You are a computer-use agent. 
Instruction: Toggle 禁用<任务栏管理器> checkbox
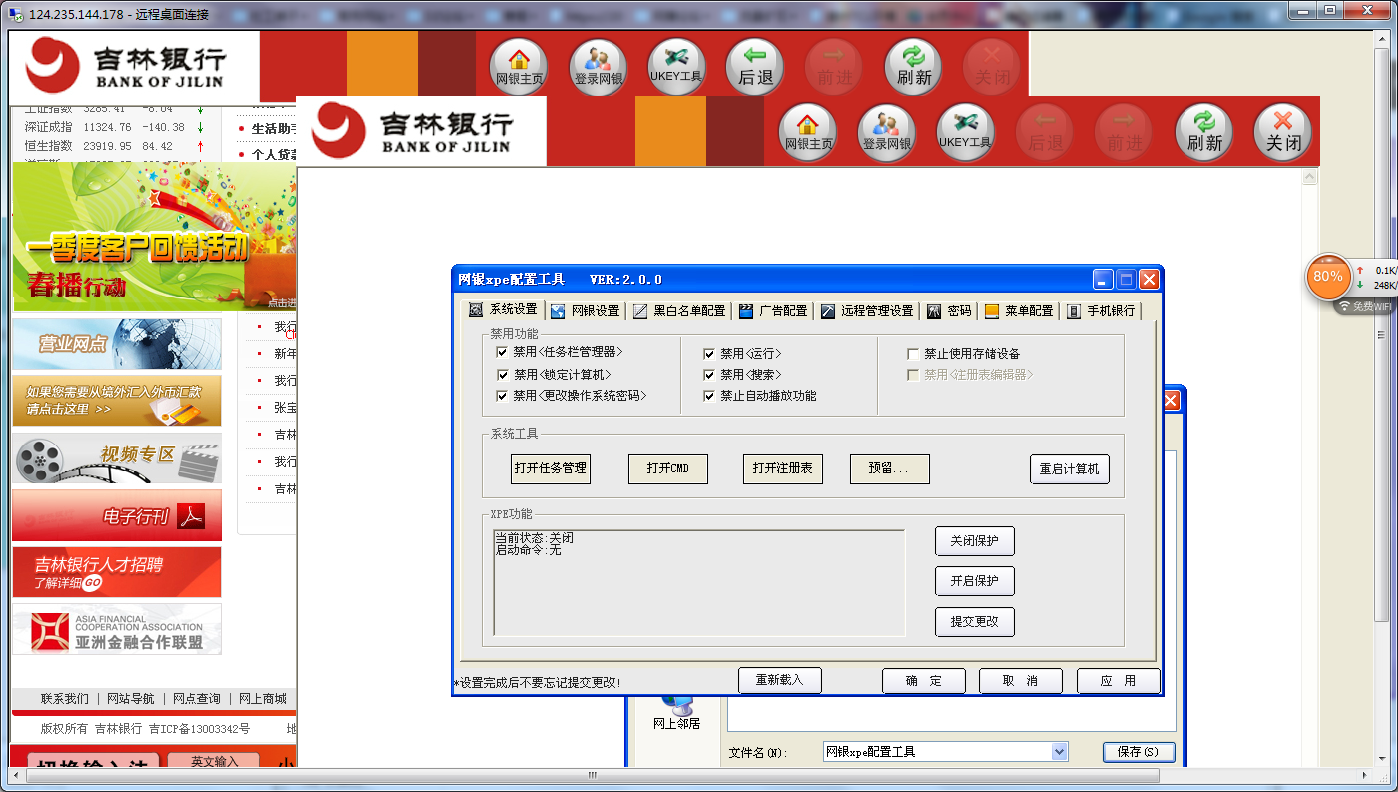click(502, 352)
